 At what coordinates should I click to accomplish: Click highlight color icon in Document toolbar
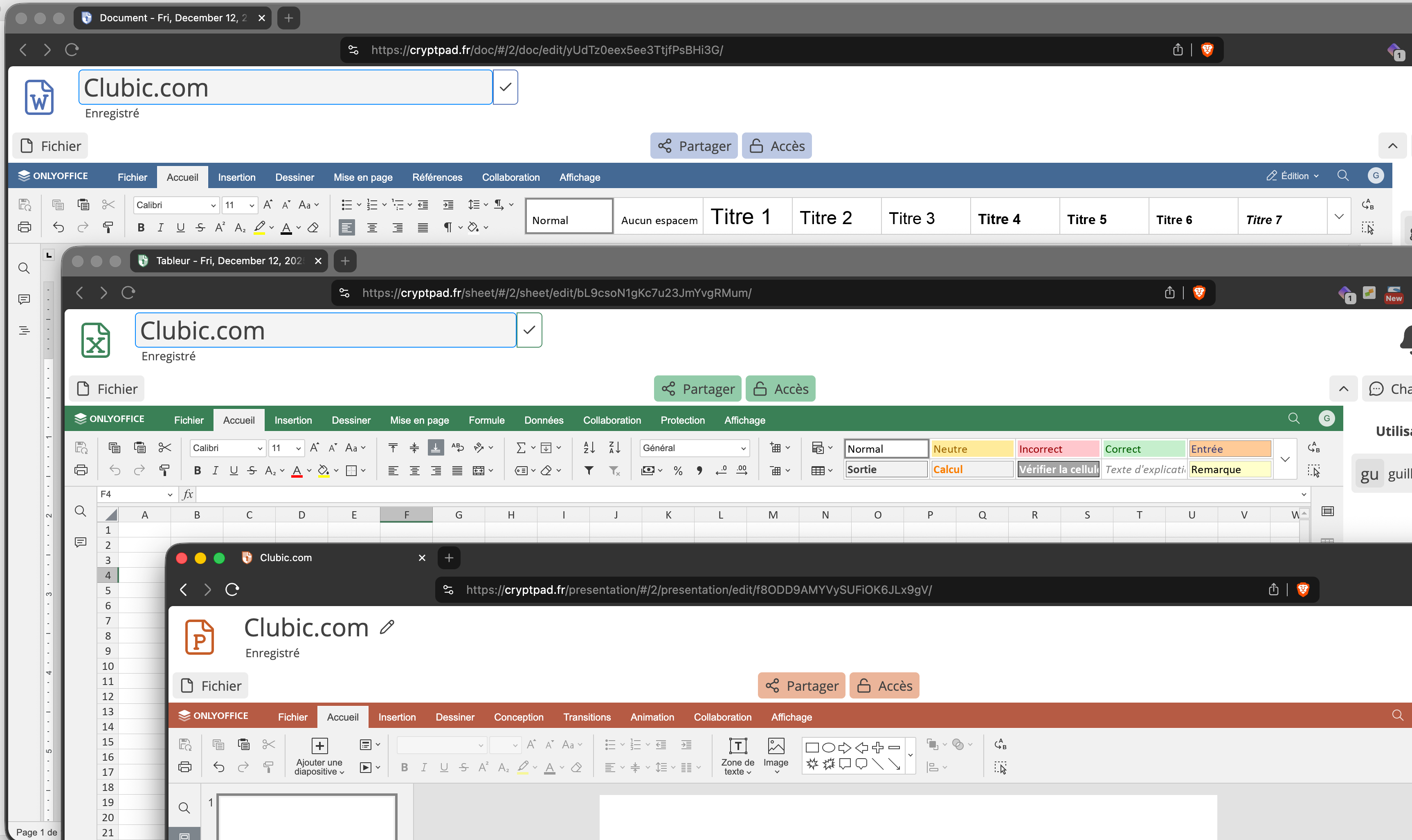point(259,227)
